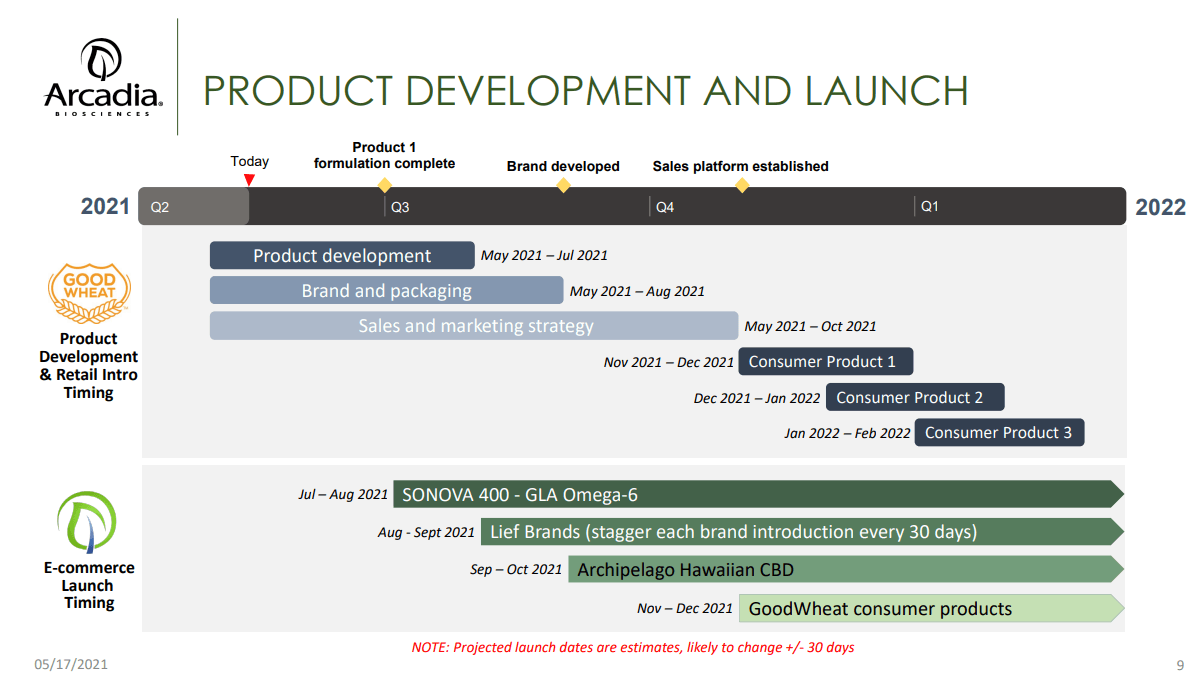Image resolution: width=1204 pixels, height=680 pixels.
Task: Select the red Today marker triangle
Action: (249, 180)
